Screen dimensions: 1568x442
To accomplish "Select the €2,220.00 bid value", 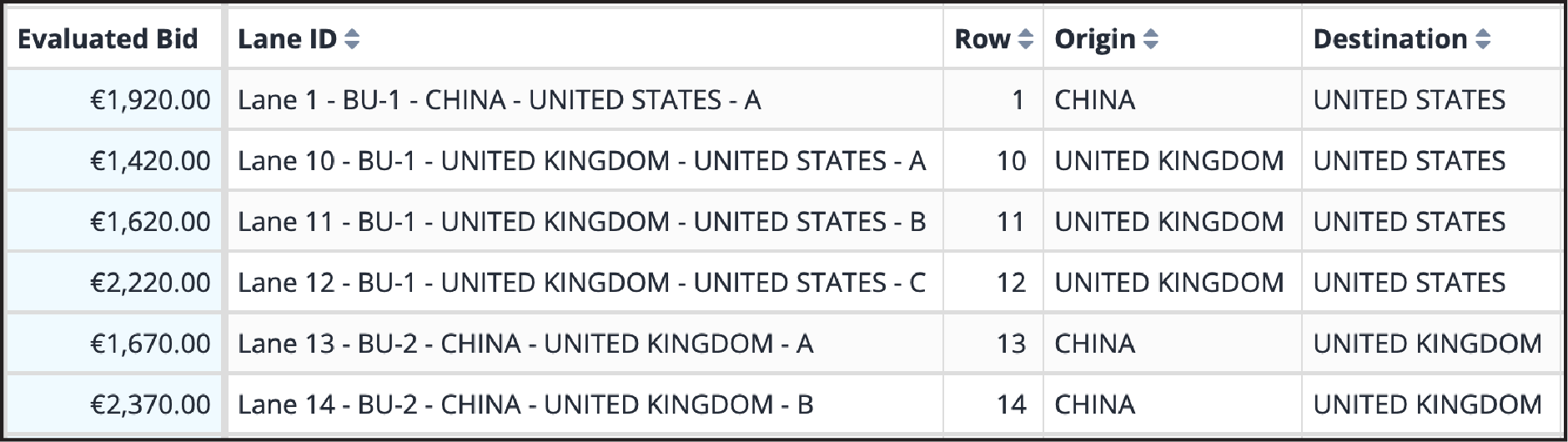I will click(150, 283).
